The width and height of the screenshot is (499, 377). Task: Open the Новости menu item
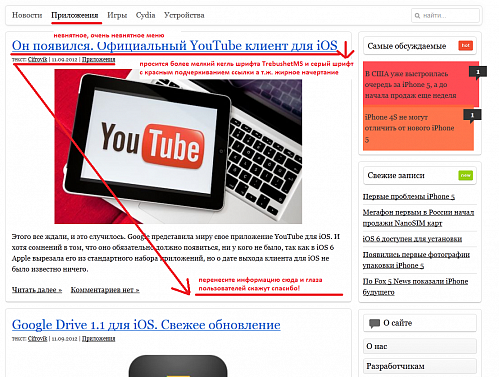tap(27, 15)
